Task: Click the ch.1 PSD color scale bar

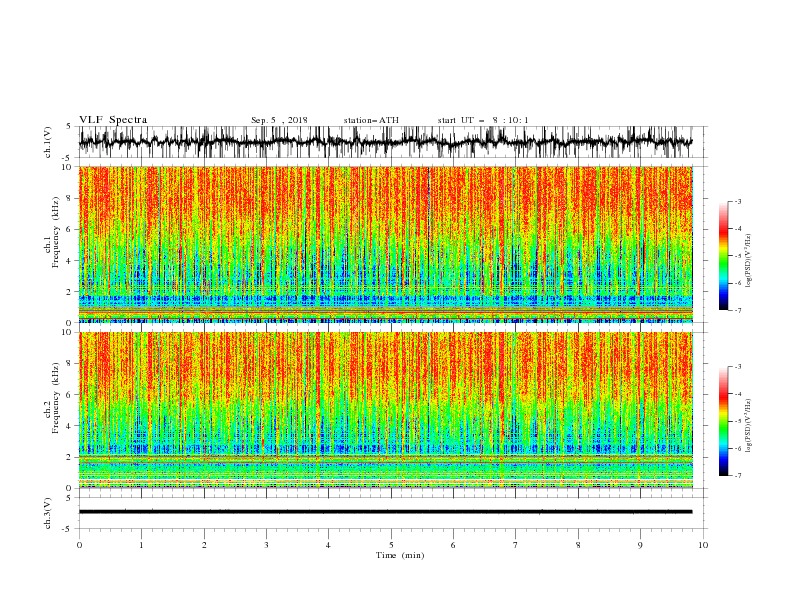Action: 723,256
